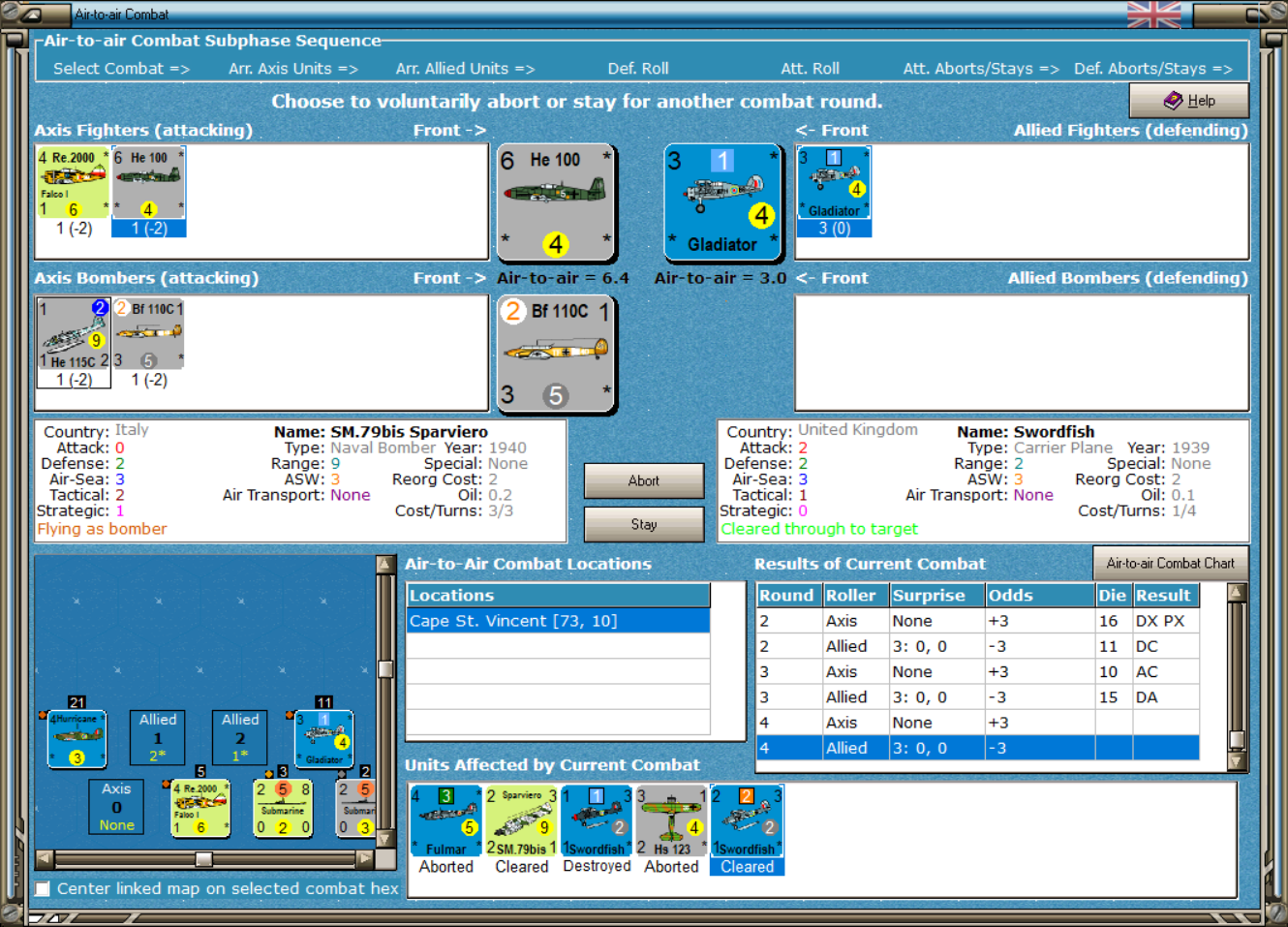Click the results table scrollbar thumb
1288x927 pixels.
[1237, 739]
